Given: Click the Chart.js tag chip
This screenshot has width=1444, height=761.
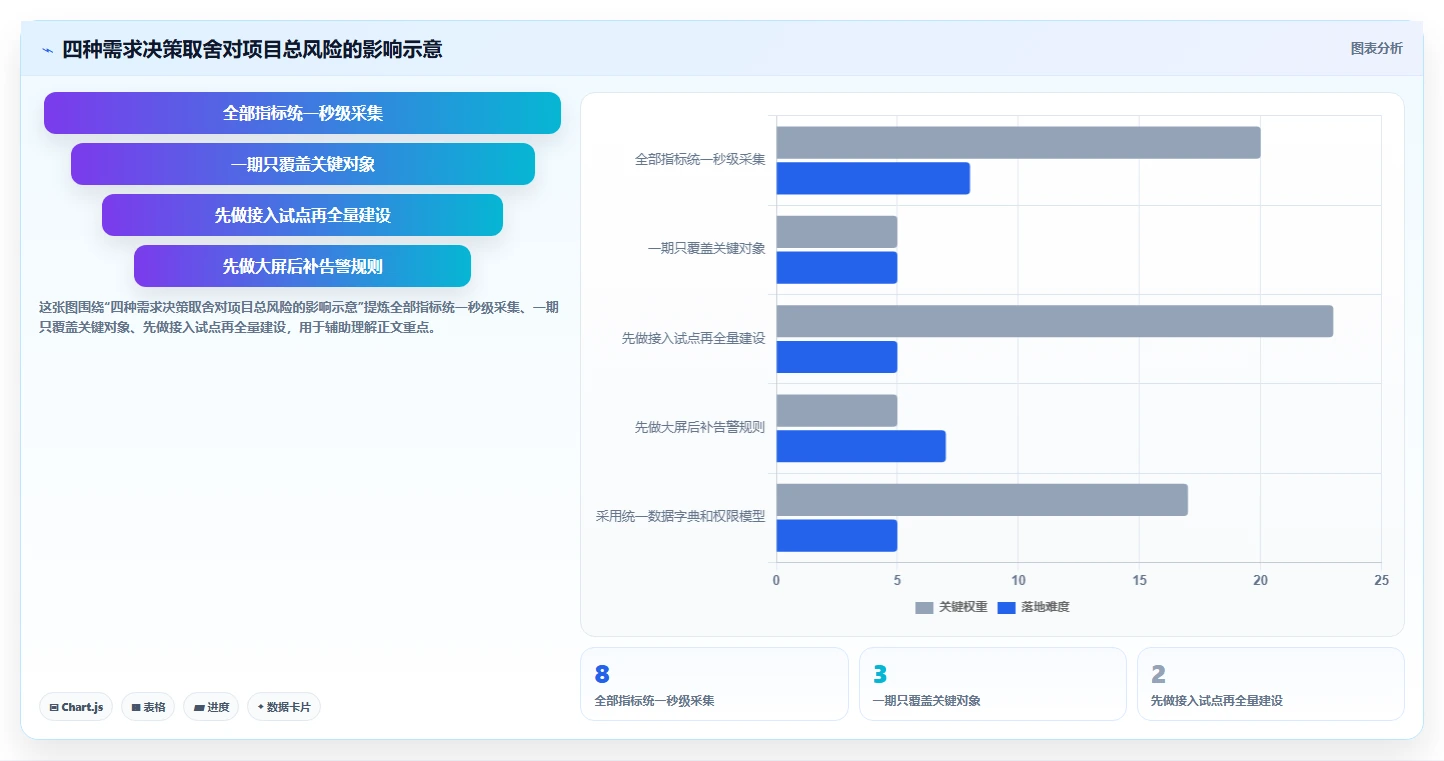Looking at the screenshot, I should pyautogui.click(x=77, y=707).
